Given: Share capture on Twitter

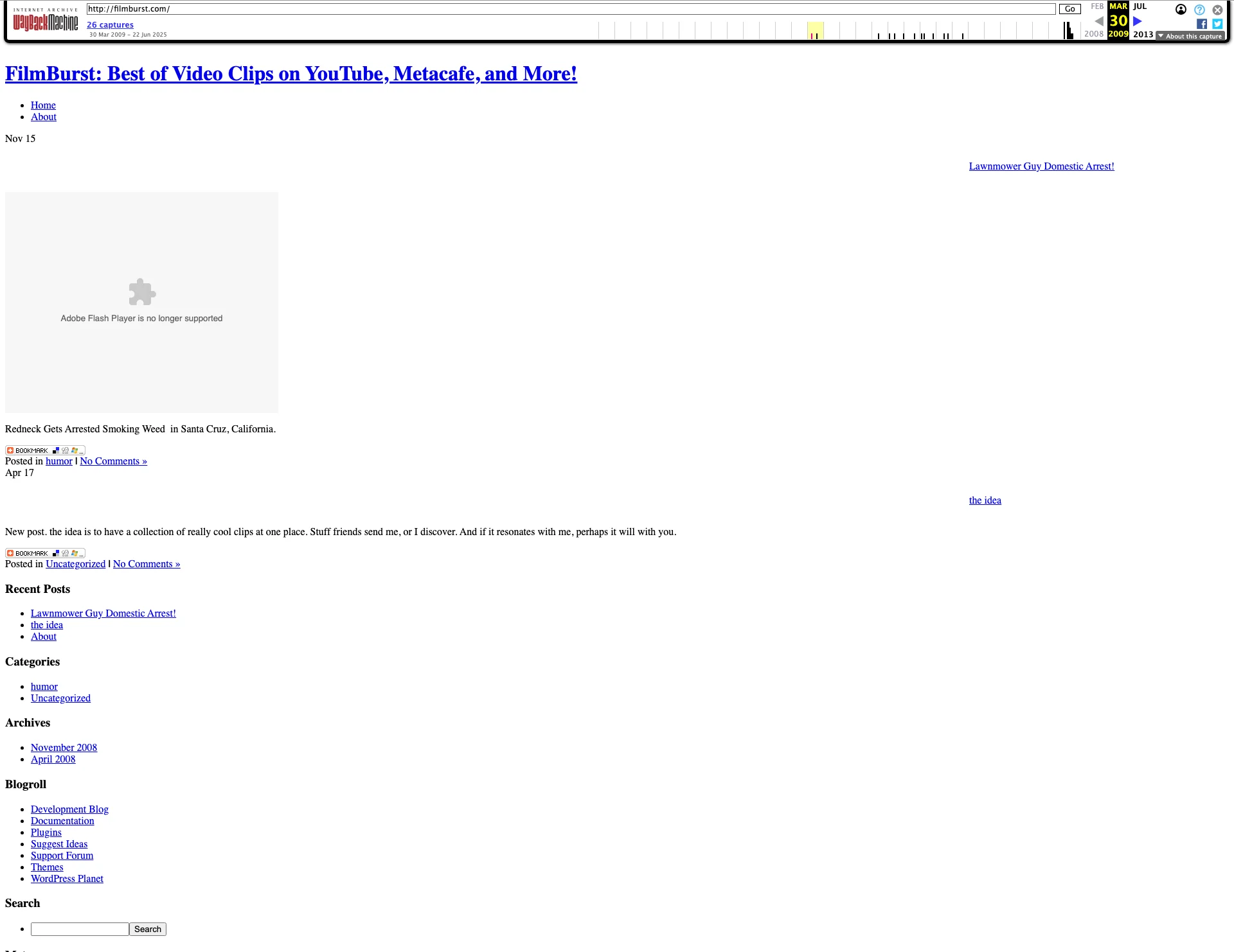Looking at the screenshot, I should coord(1217,24).
